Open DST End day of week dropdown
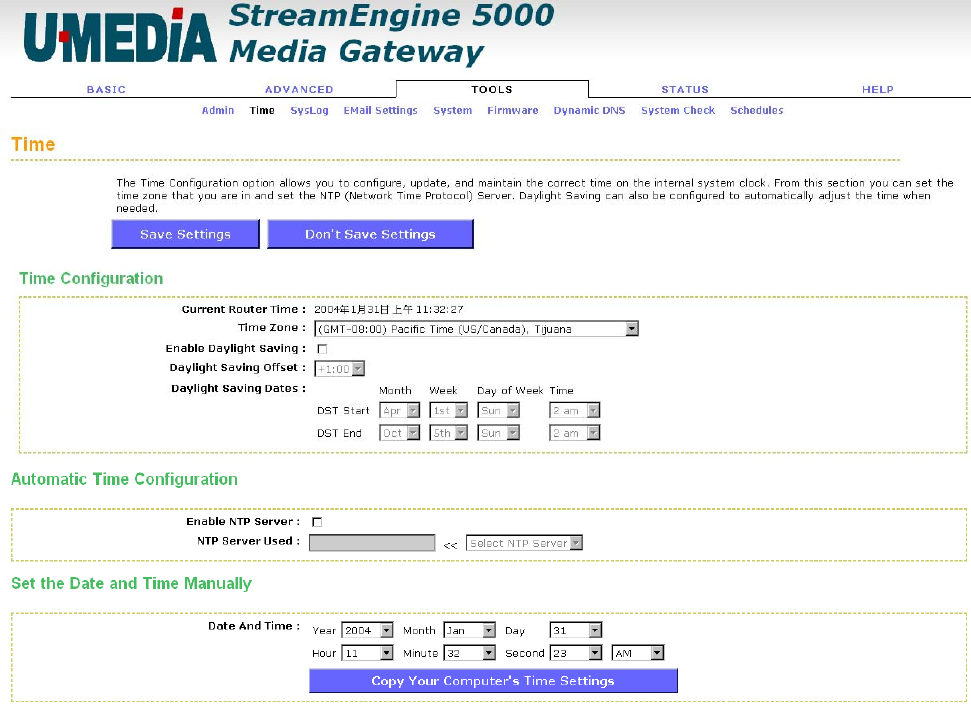This screenshot has width=971, height=714. [x=499, y=433]
